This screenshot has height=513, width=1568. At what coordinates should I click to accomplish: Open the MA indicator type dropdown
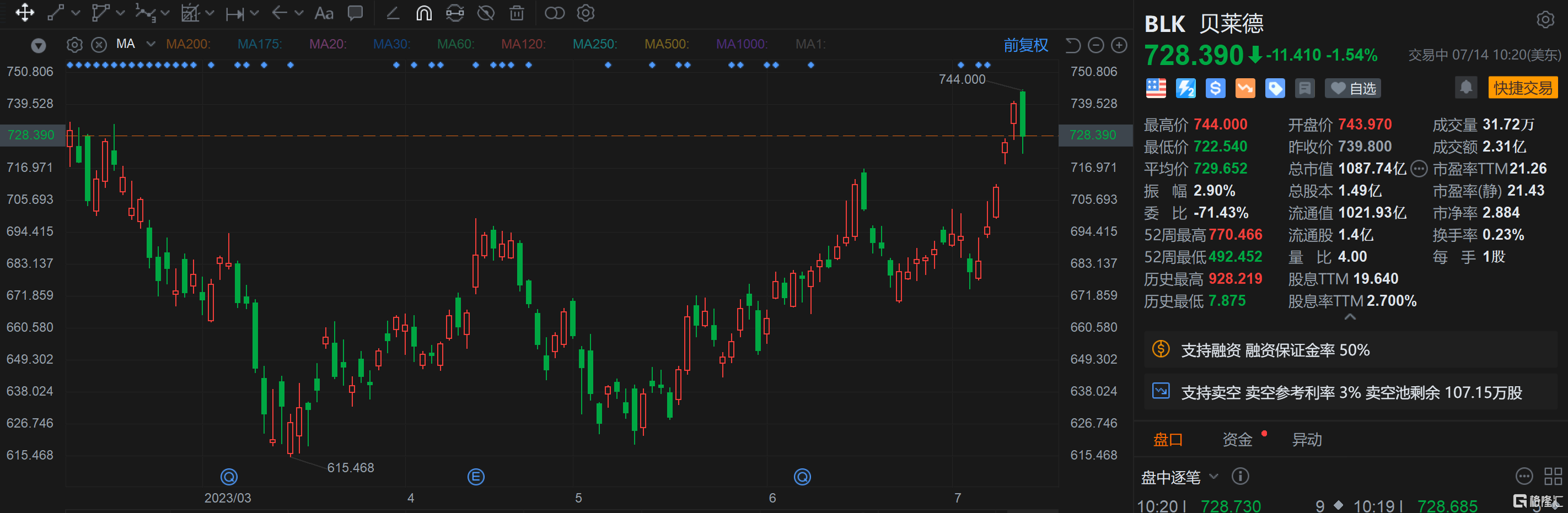(151, 44)
